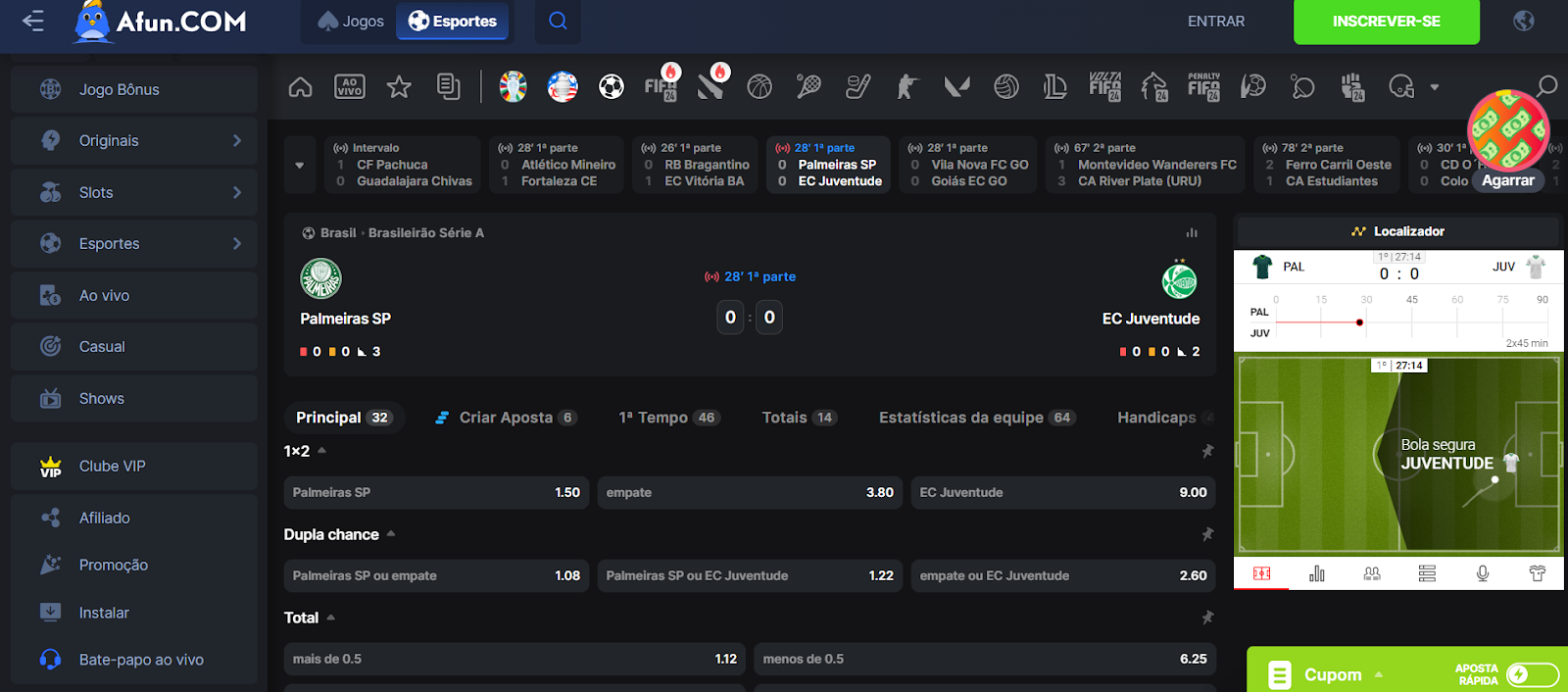Viewport: 1568px width, 692px height.
Task: Pin the Dupla chance market
Action: [x=1207, y=534]
